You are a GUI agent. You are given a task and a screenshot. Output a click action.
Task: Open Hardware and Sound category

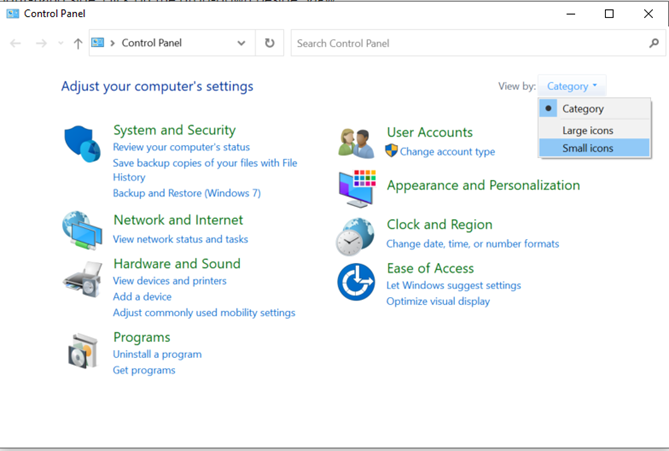point(177,264)
